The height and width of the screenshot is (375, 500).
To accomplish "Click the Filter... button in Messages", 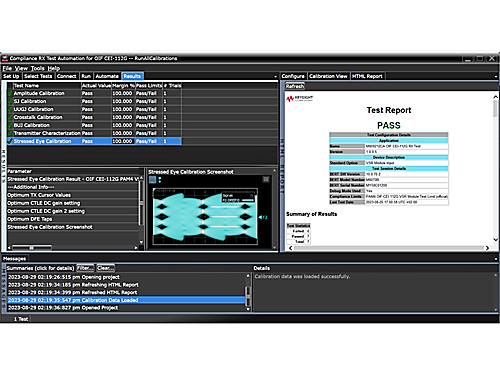I will click(x=85, y=268).
